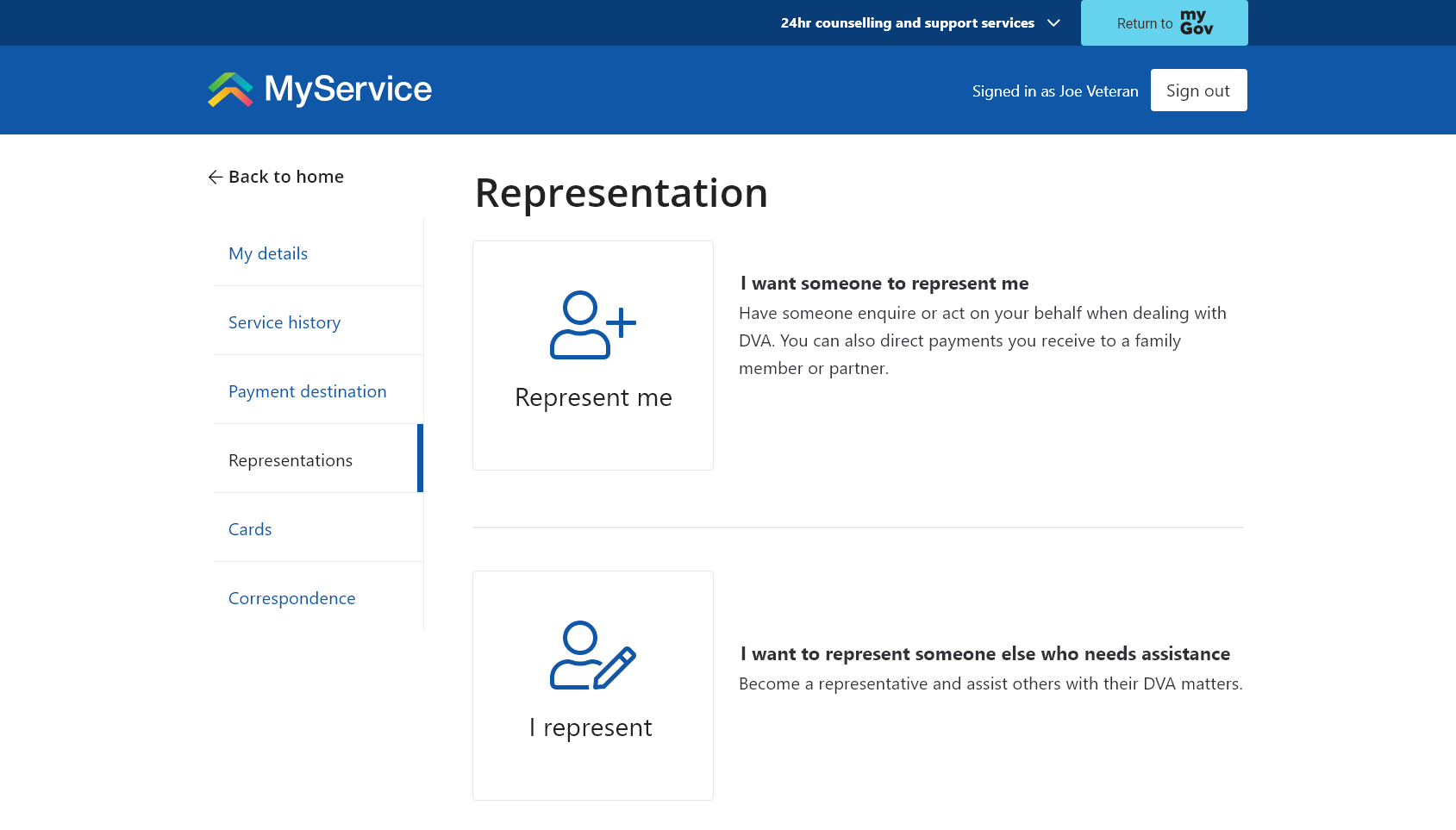Viewport: 1456px width, 830px height.
Task: Click Return to myGov
Action: (1164, 23)
